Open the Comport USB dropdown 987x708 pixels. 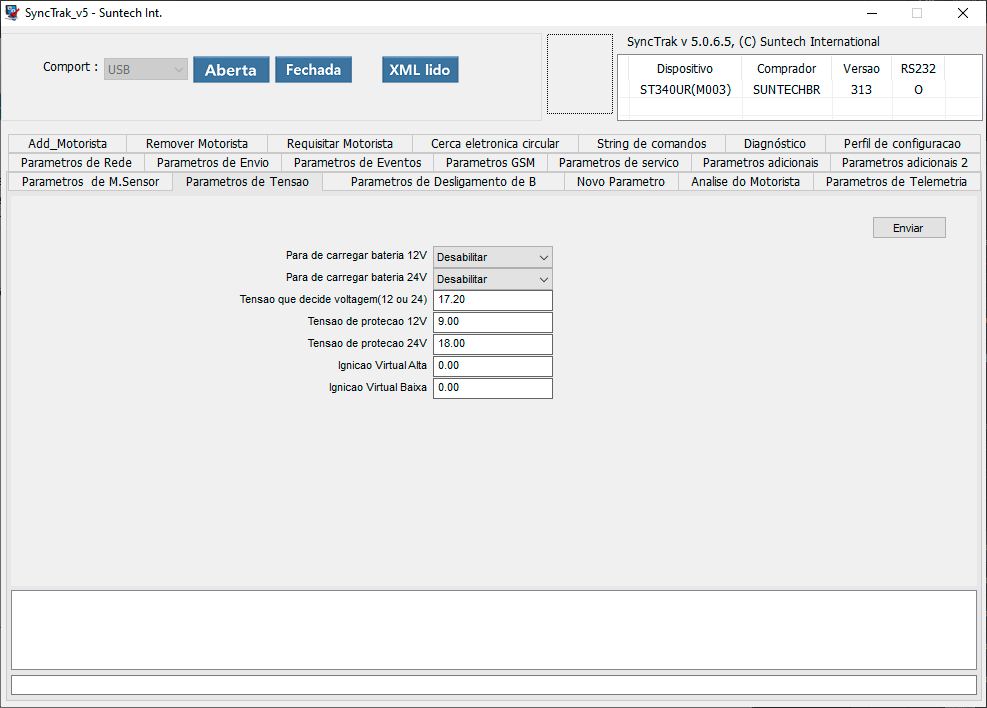tap(145, 69)
